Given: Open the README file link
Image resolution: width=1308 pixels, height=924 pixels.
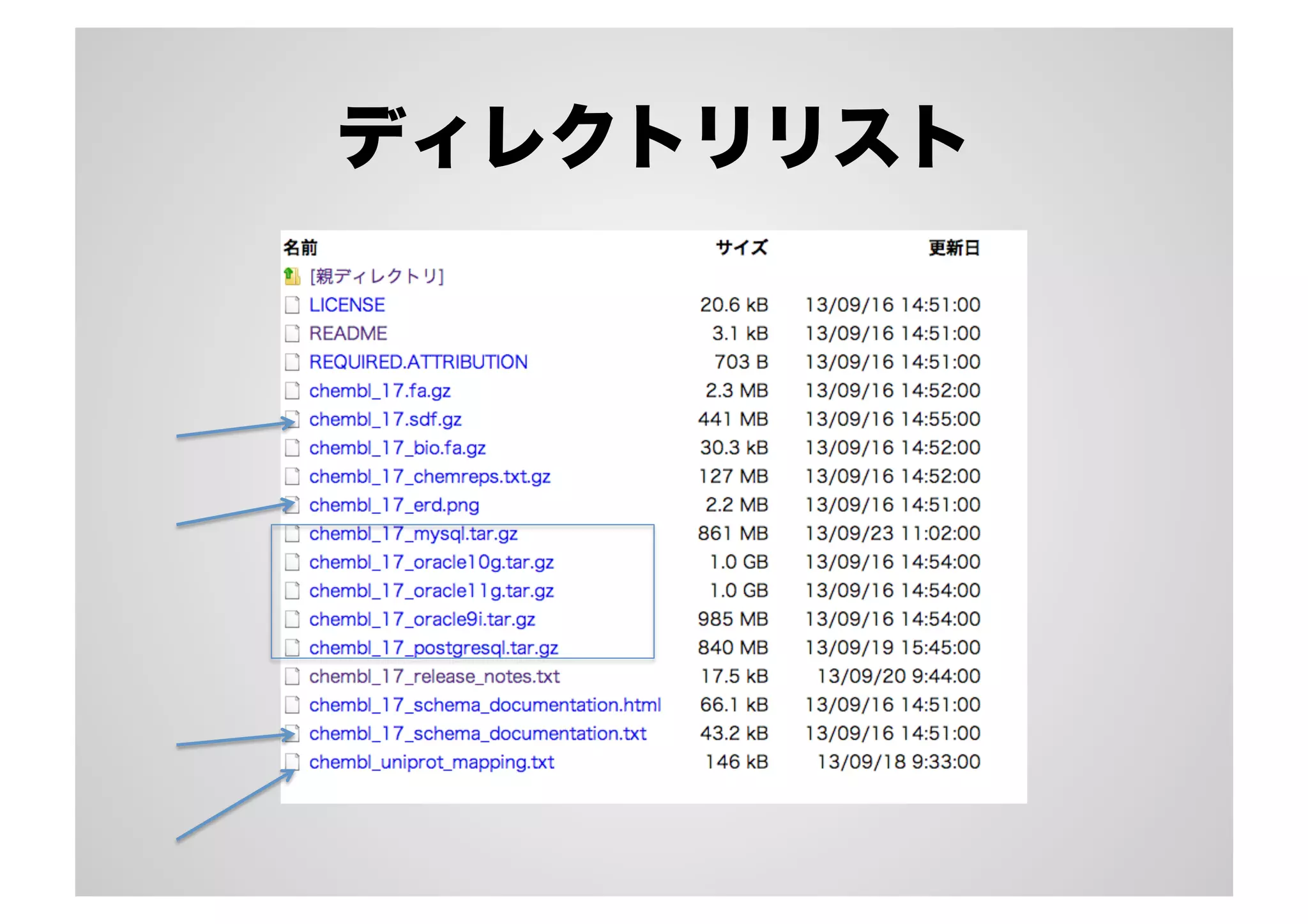Looking at the screenshot, I should tap(348, 333).
